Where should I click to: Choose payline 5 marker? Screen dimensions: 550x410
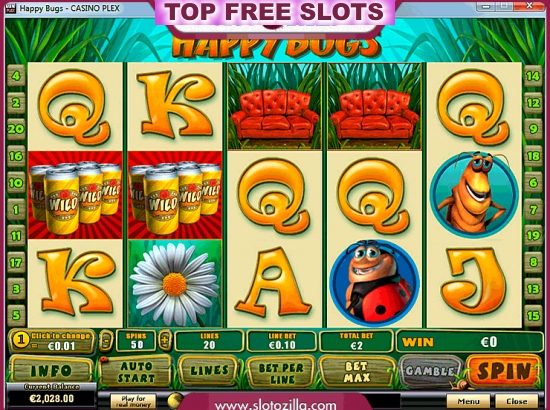tap(16, 315)
